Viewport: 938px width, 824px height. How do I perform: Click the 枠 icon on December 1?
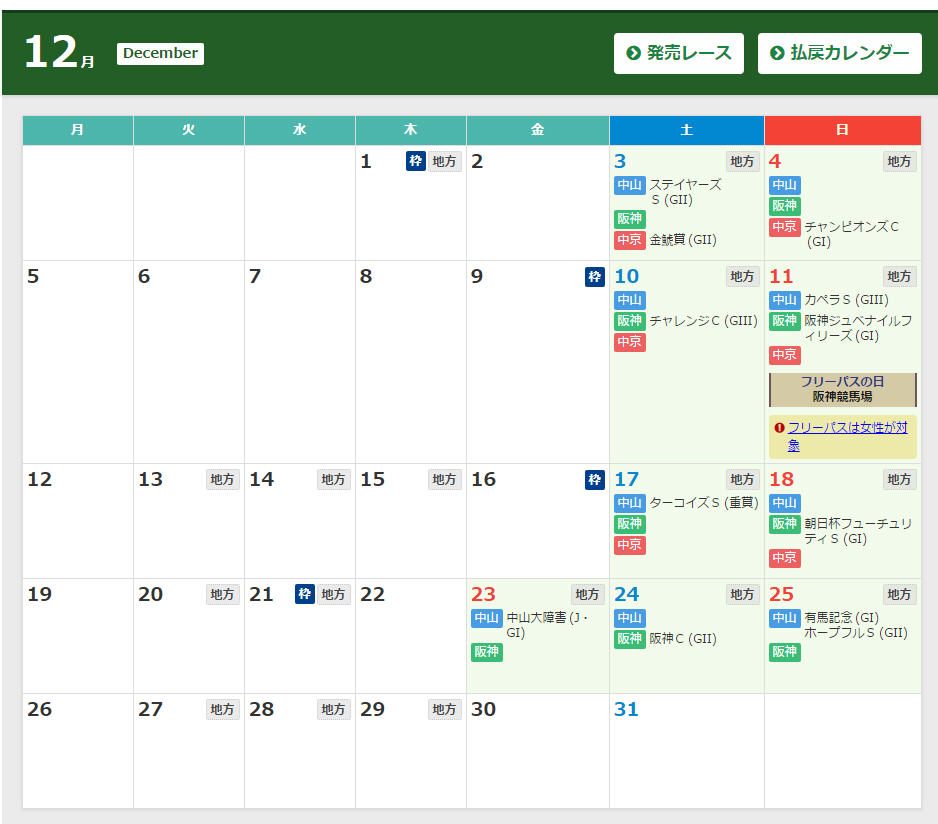click(415, 162)
